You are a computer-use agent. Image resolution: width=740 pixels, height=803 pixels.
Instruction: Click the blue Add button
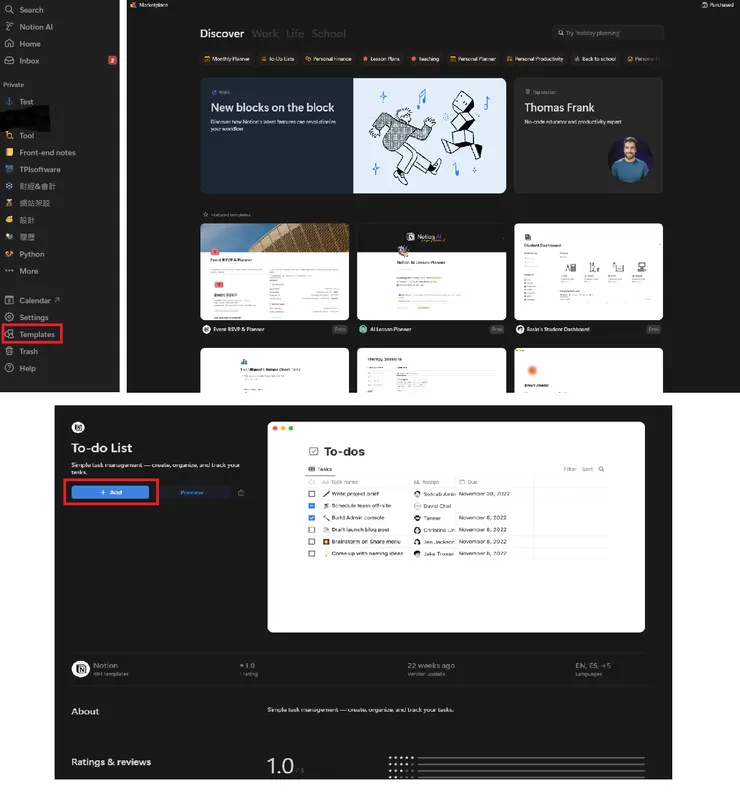tap(111, 492)
